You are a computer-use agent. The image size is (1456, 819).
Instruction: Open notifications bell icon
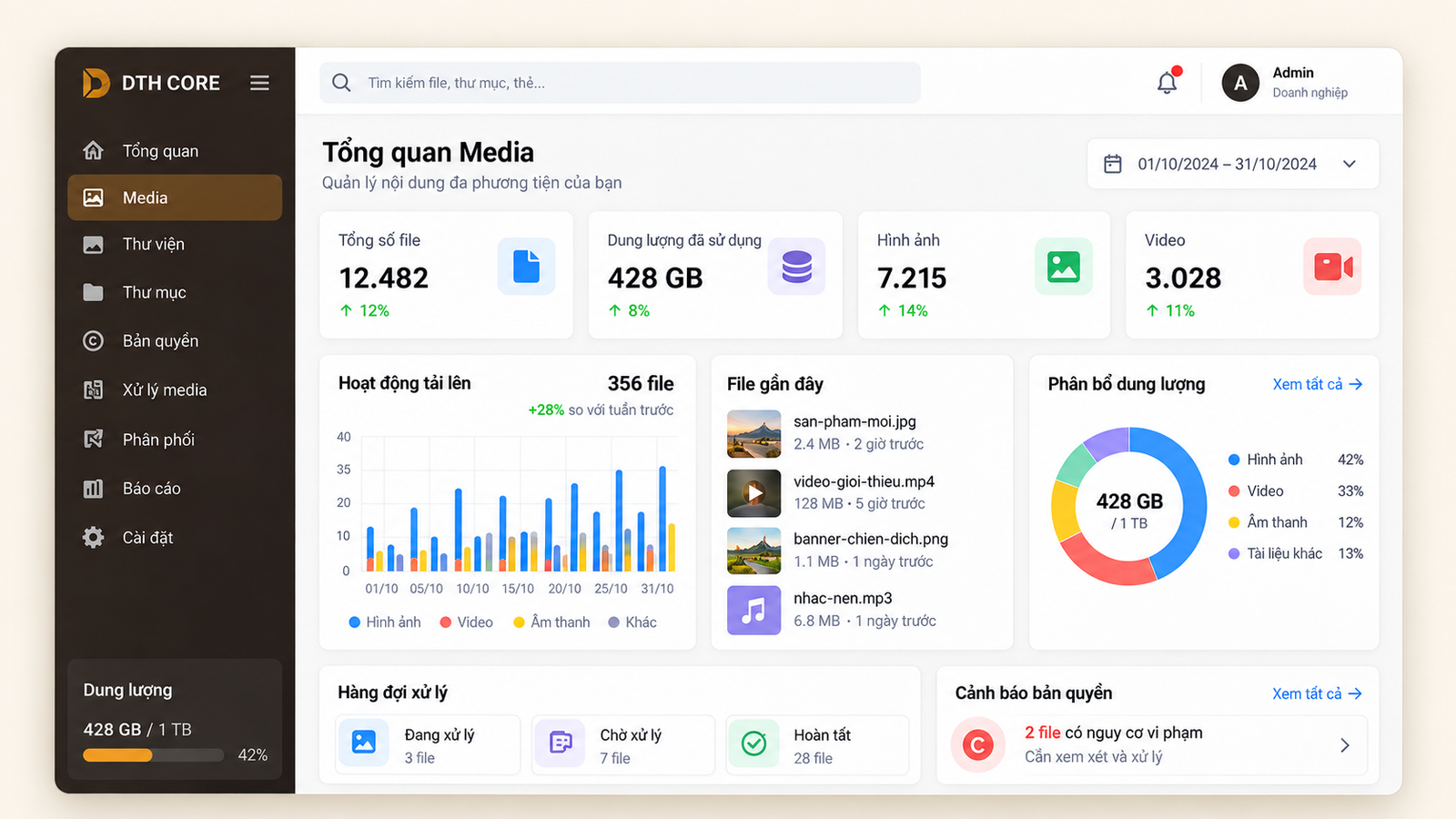pos(1168,82)
